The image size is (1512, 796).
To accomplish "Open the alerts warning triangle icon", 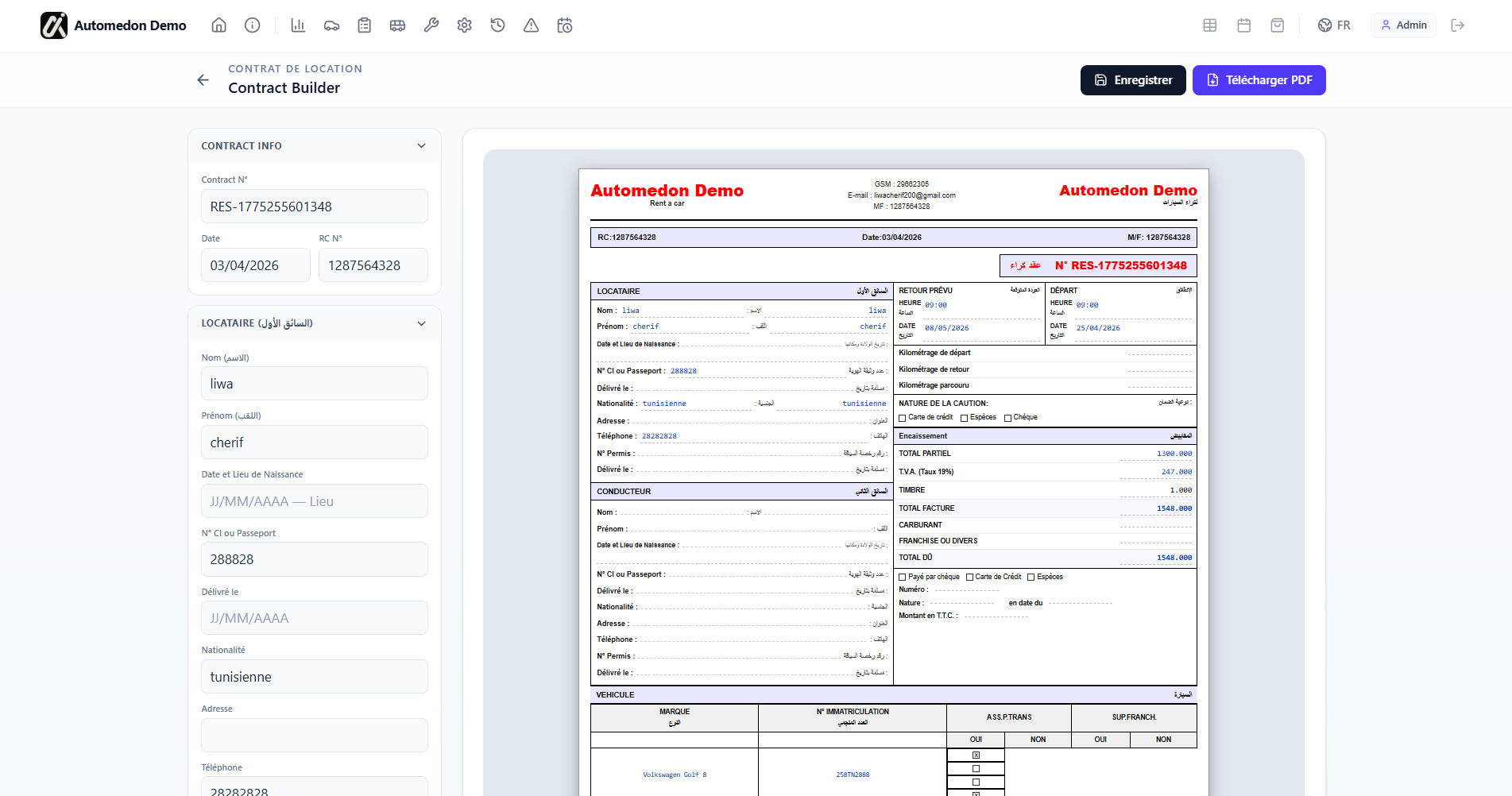I will (531, 25).
